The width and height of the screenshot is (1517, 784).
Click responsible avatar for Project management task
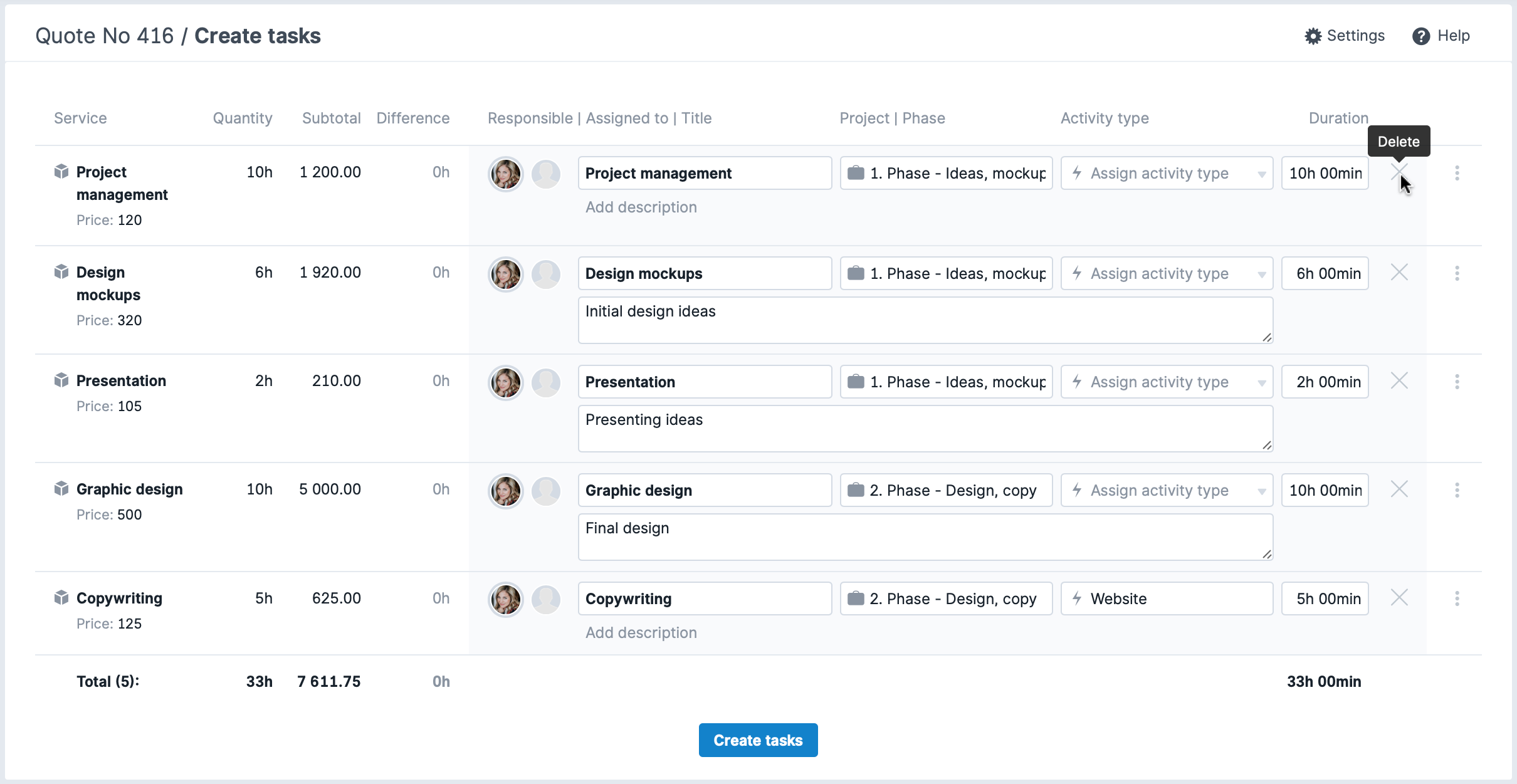pos(506,174)
